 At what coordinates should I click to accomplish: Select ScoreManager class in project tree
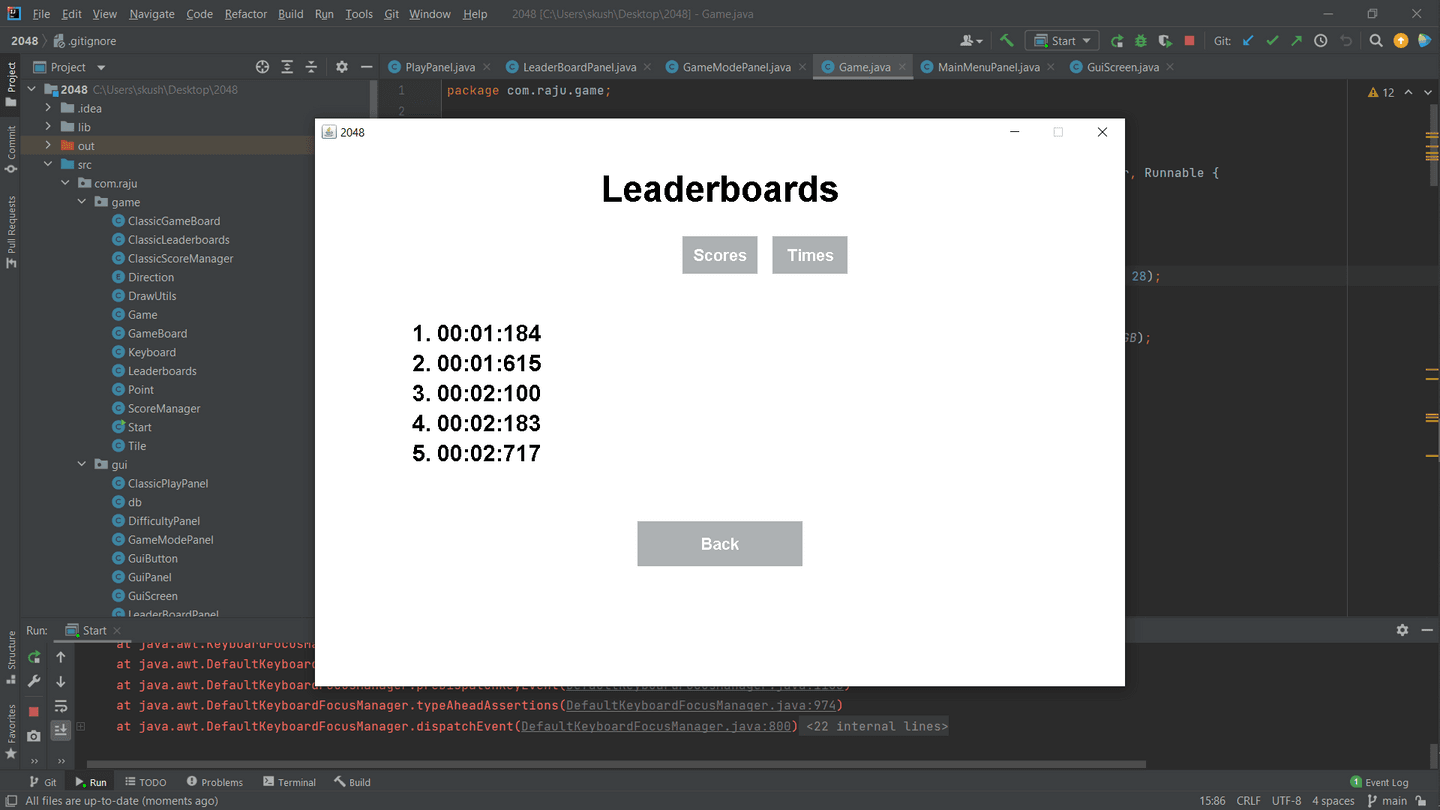pyautogui.click(x=164, y=408)
